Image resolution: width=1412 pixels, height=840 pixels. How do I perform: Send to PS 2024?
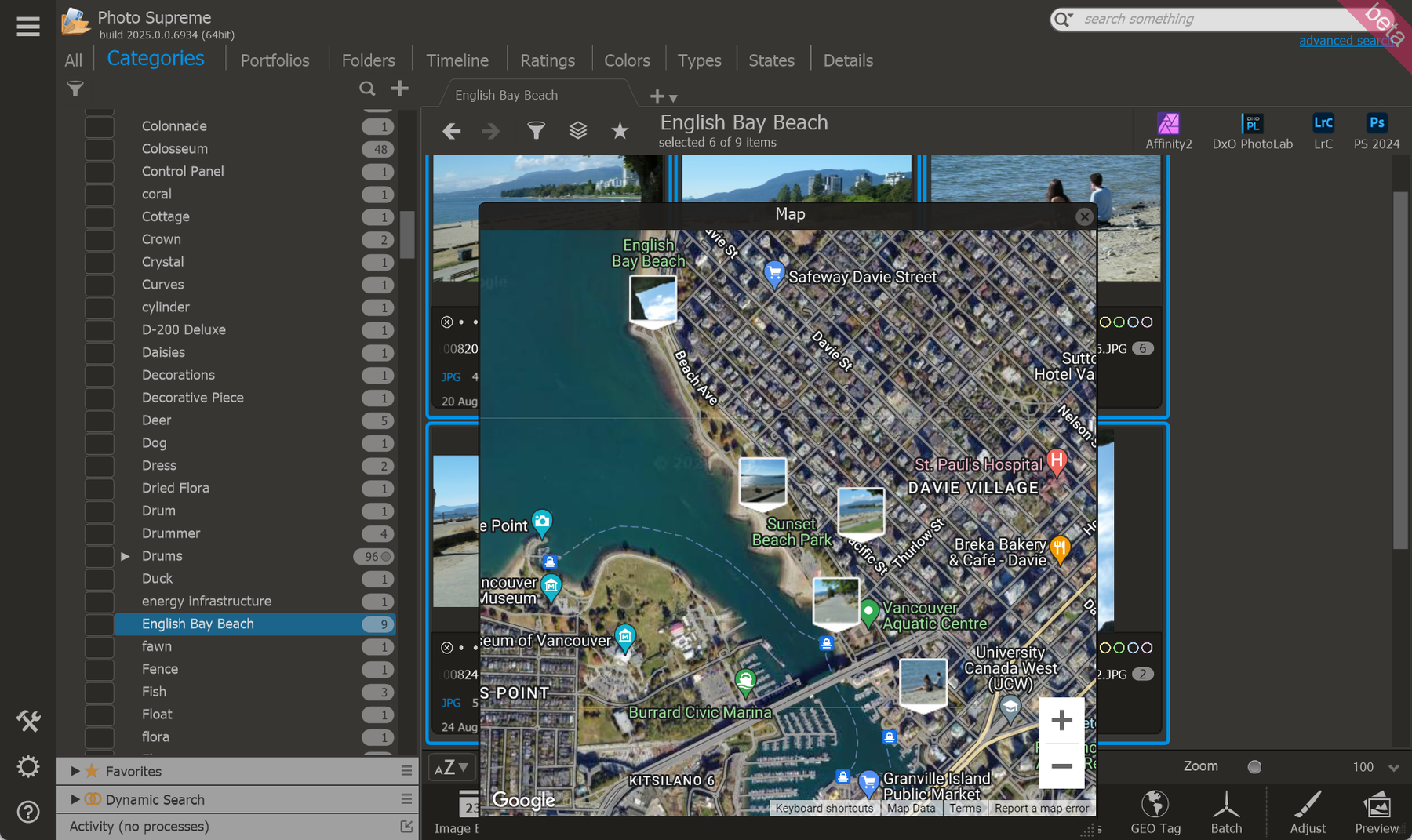coord(1377,131)
